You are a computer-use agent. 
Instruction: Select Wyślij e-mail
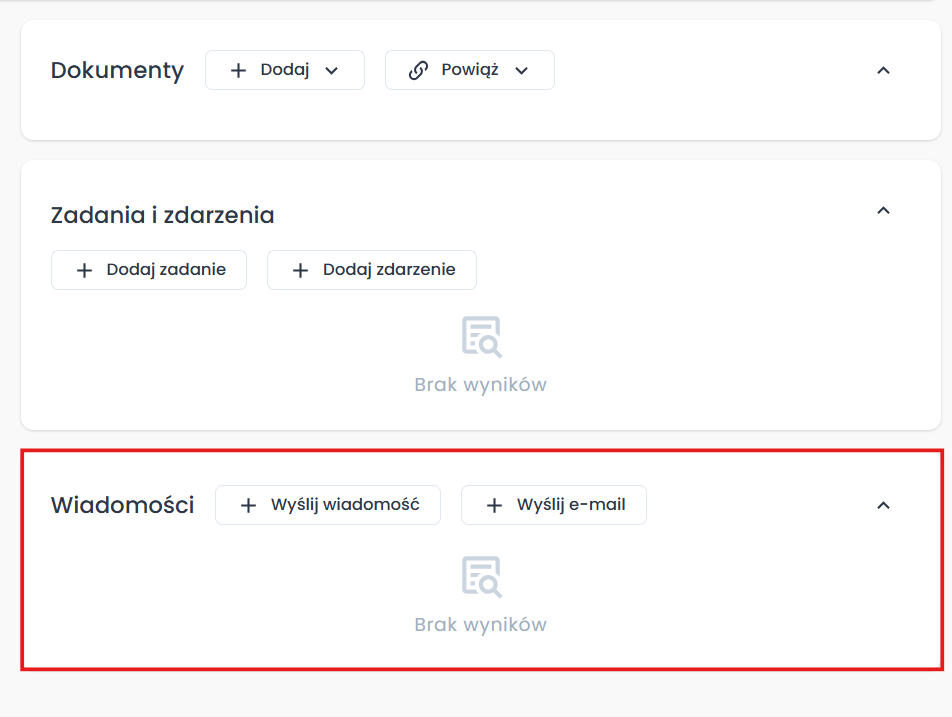(553, 505)
